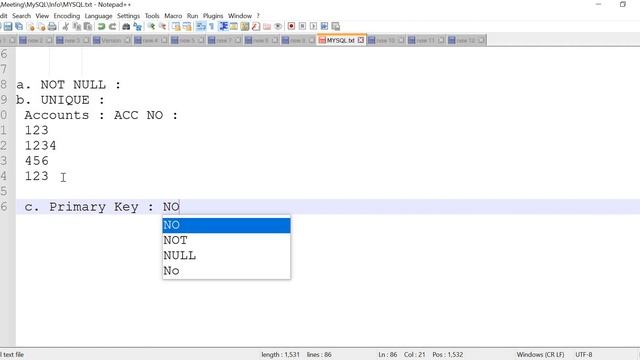Open the Document Map icon
Viewport: 640px width, 360px height.
click(x=245, y=27)
